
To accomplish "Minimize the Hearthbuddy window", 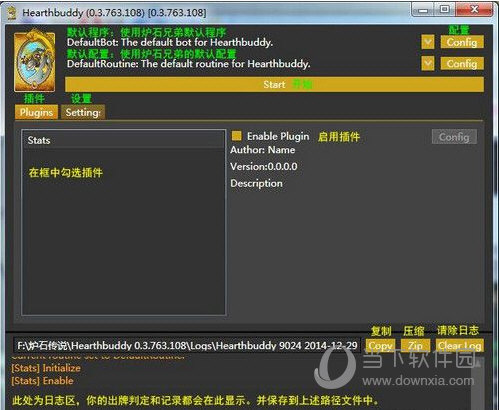I will click(x=423, y=10).
